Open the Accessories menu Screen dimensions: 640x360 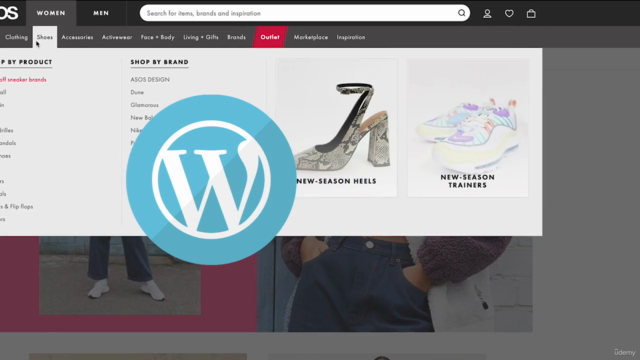78,37
